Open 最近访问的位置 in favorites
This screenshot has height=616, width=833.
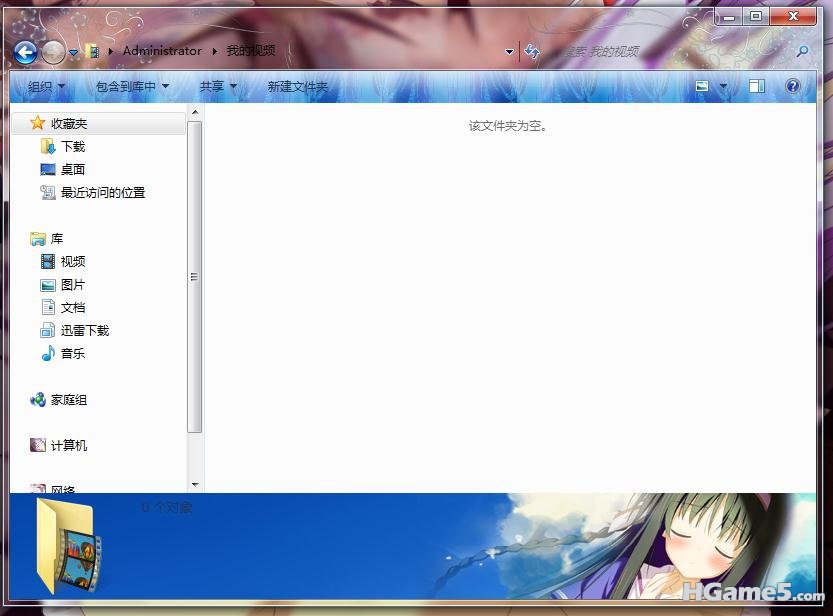click(x=103, y=192)
